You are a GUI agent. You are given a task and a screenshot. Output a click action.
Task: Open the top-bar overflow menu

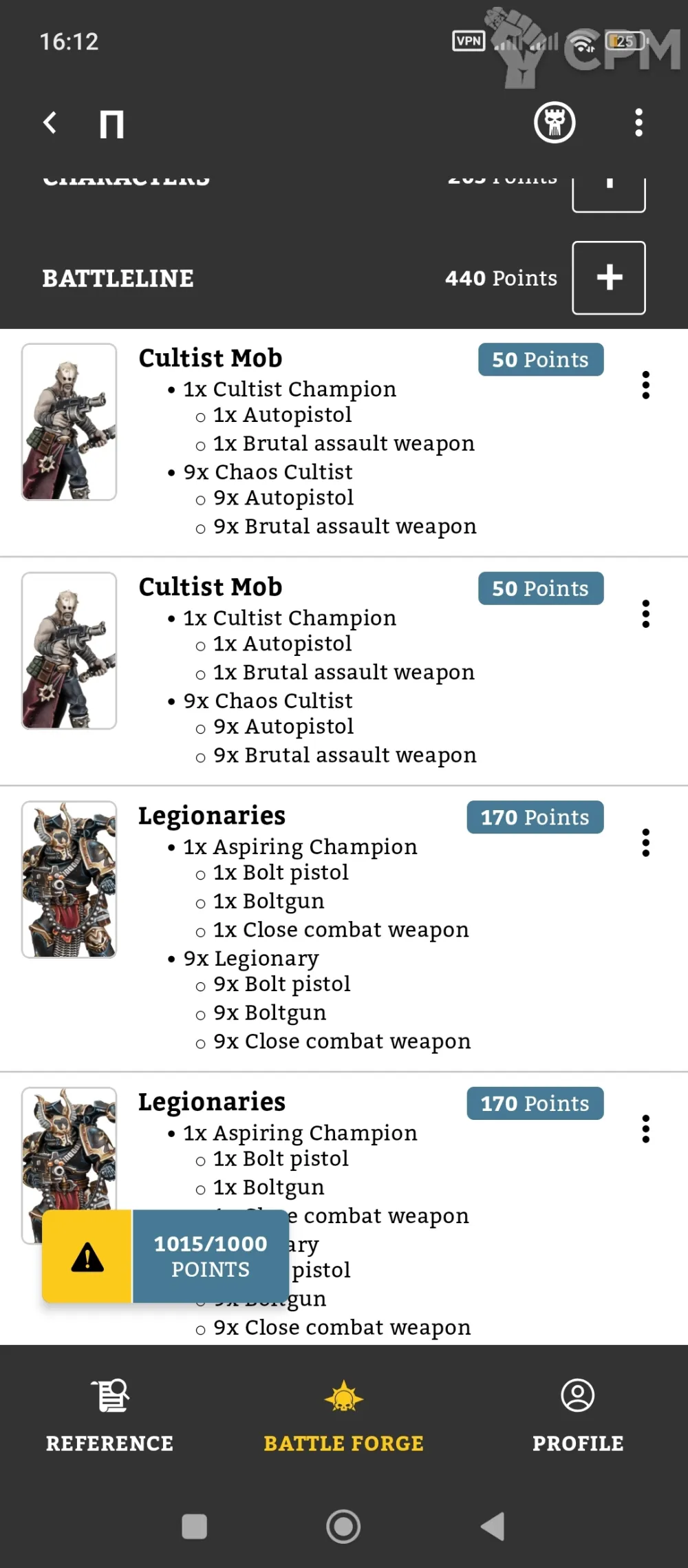coord(638,123)
